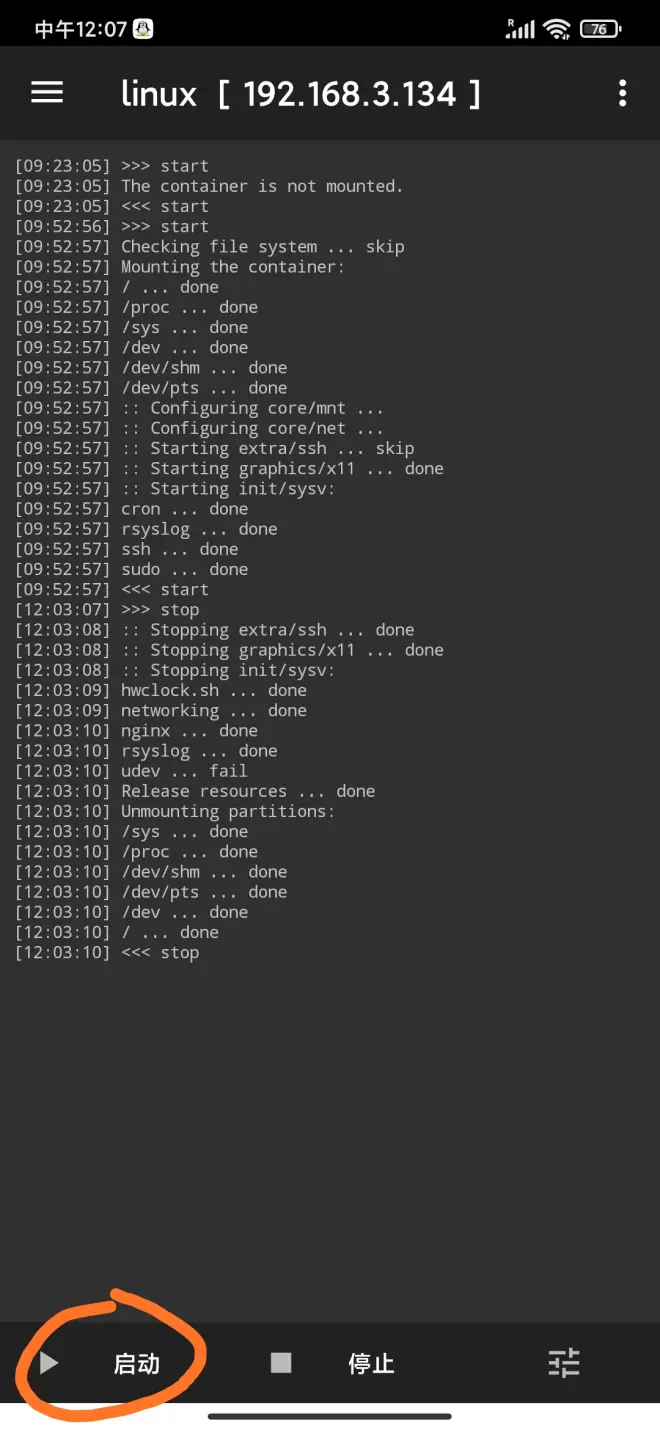Select the "Starting graphics/x11 ... done" log line
Screen dimensions: 660x1430
229,468
